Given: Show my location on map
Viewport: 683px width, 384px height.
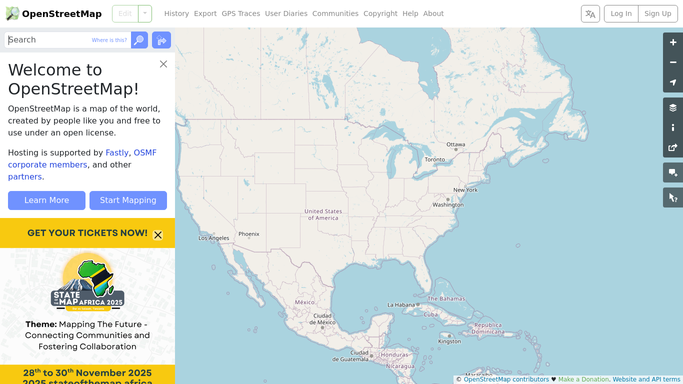Looking at the screenshot, I should tap(673, 82).
